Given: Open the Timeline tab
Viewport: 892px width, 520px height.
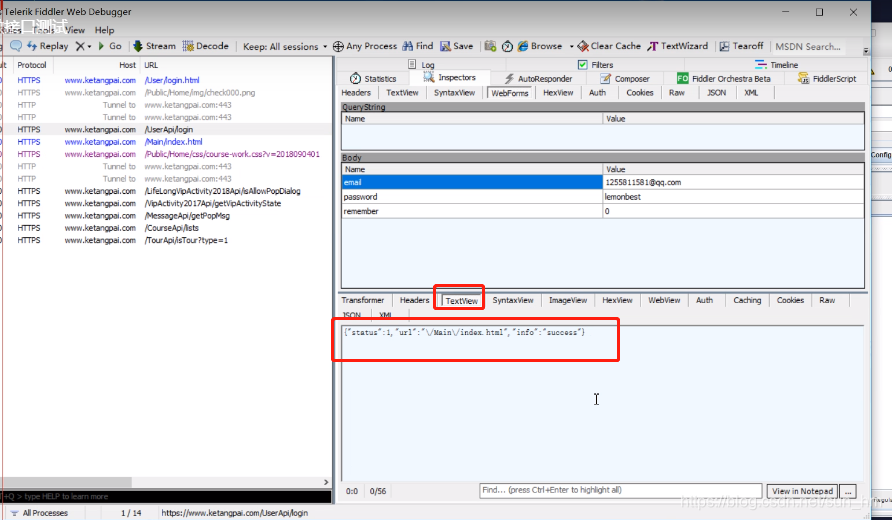Looking at the screenshot, I should (x=777, y=65).
